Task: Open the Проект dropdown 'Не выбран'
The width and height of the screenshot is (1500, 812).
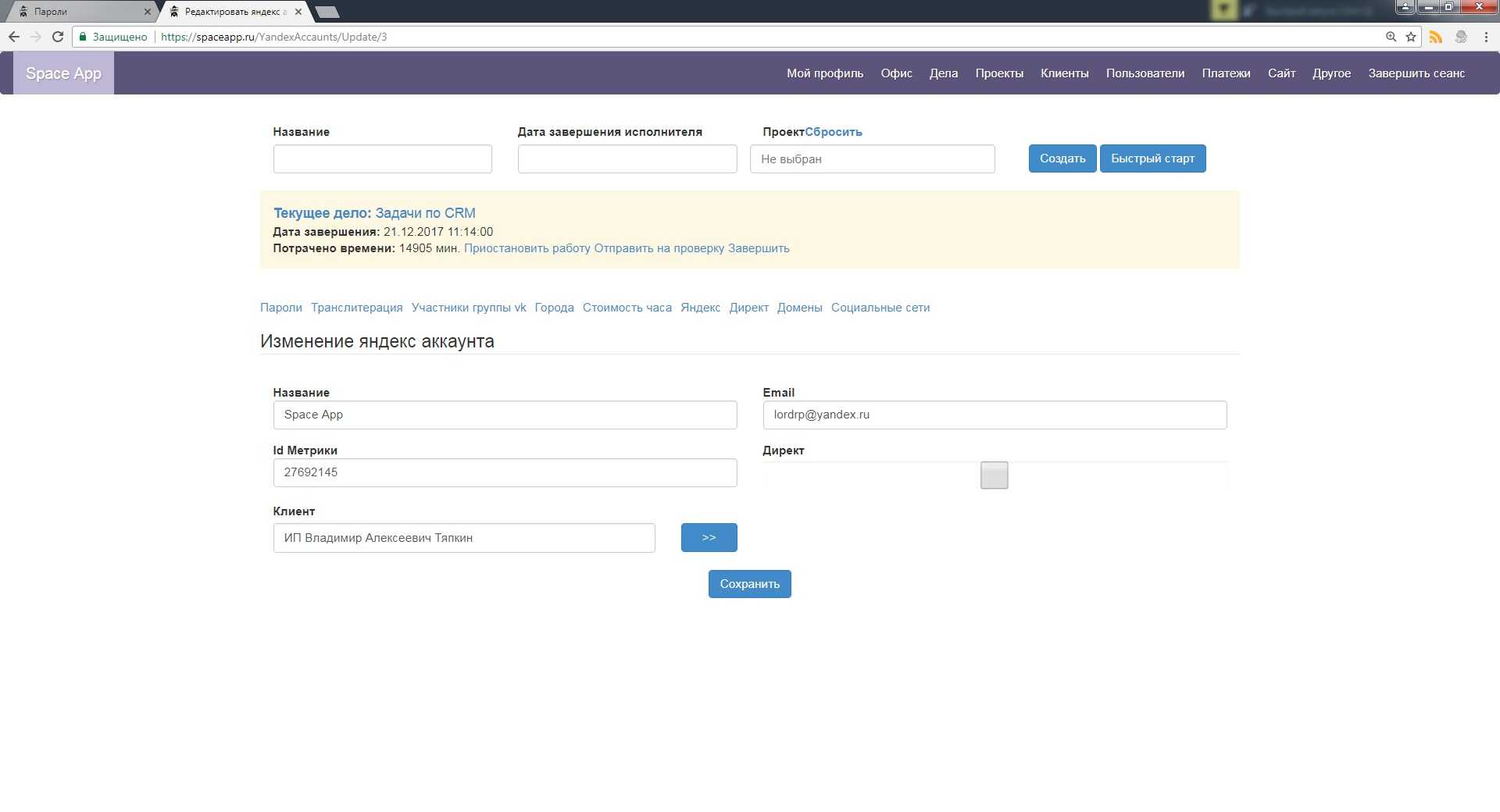Action: pos(872,159)
